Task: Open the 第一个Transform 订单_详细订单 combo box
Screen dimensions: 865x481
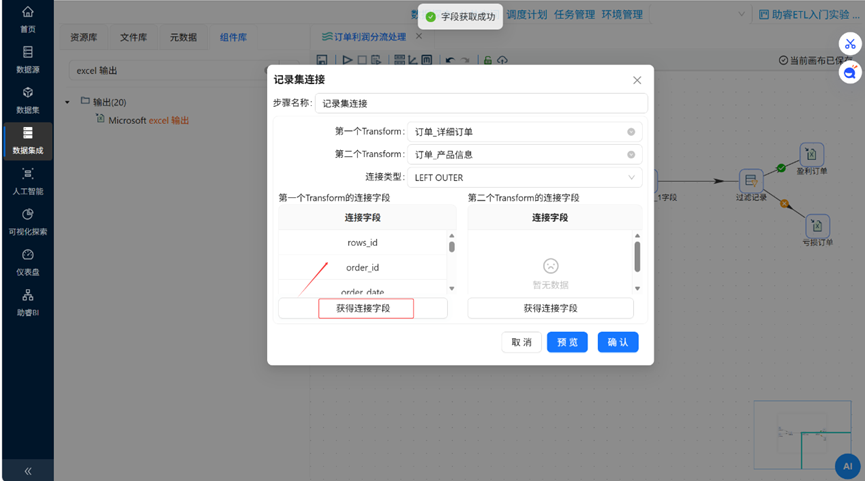Action: coord(525,132)
